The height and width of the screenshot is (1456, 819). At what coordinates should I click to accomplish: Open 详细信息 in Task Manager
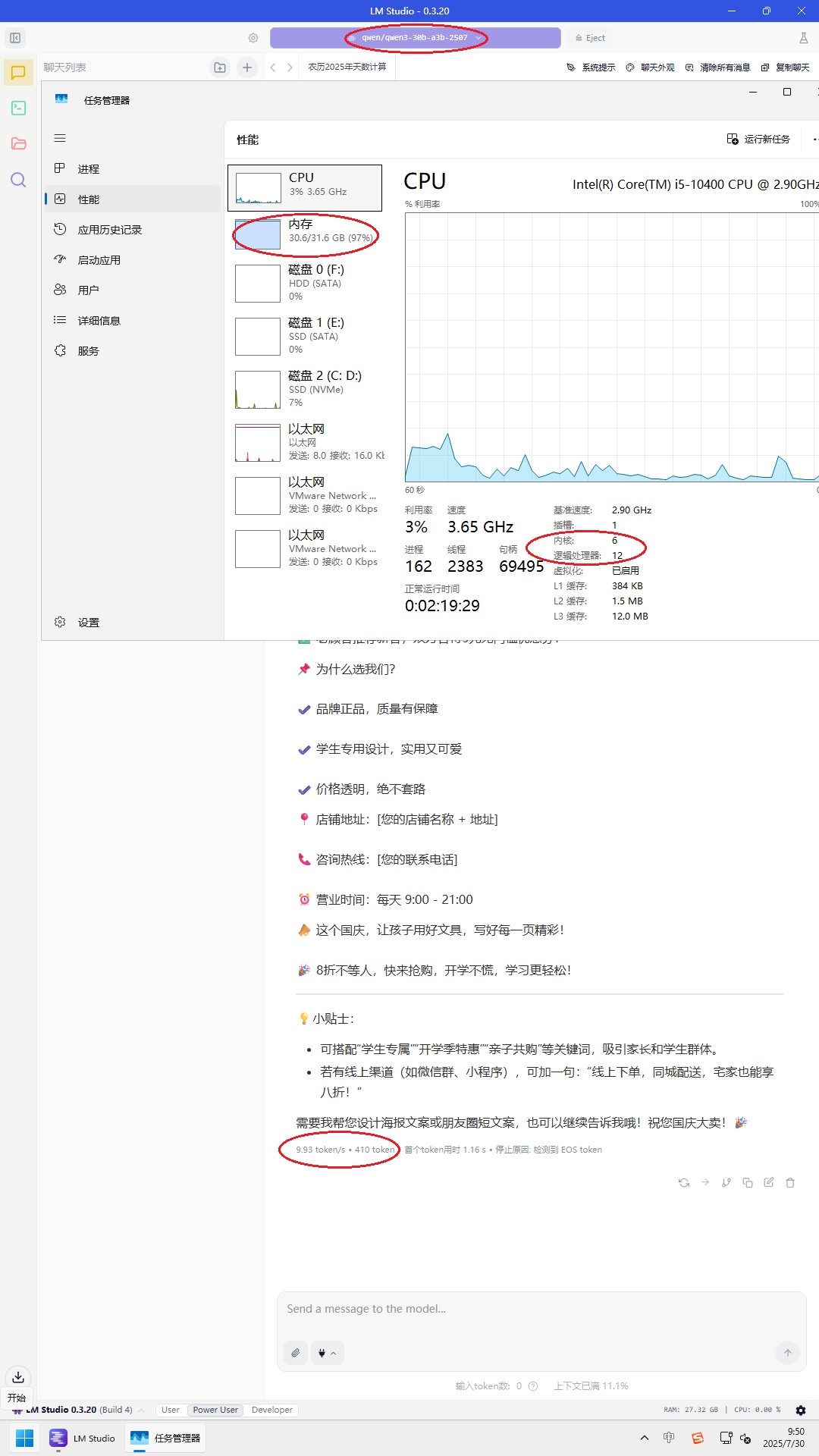point(133,321)
